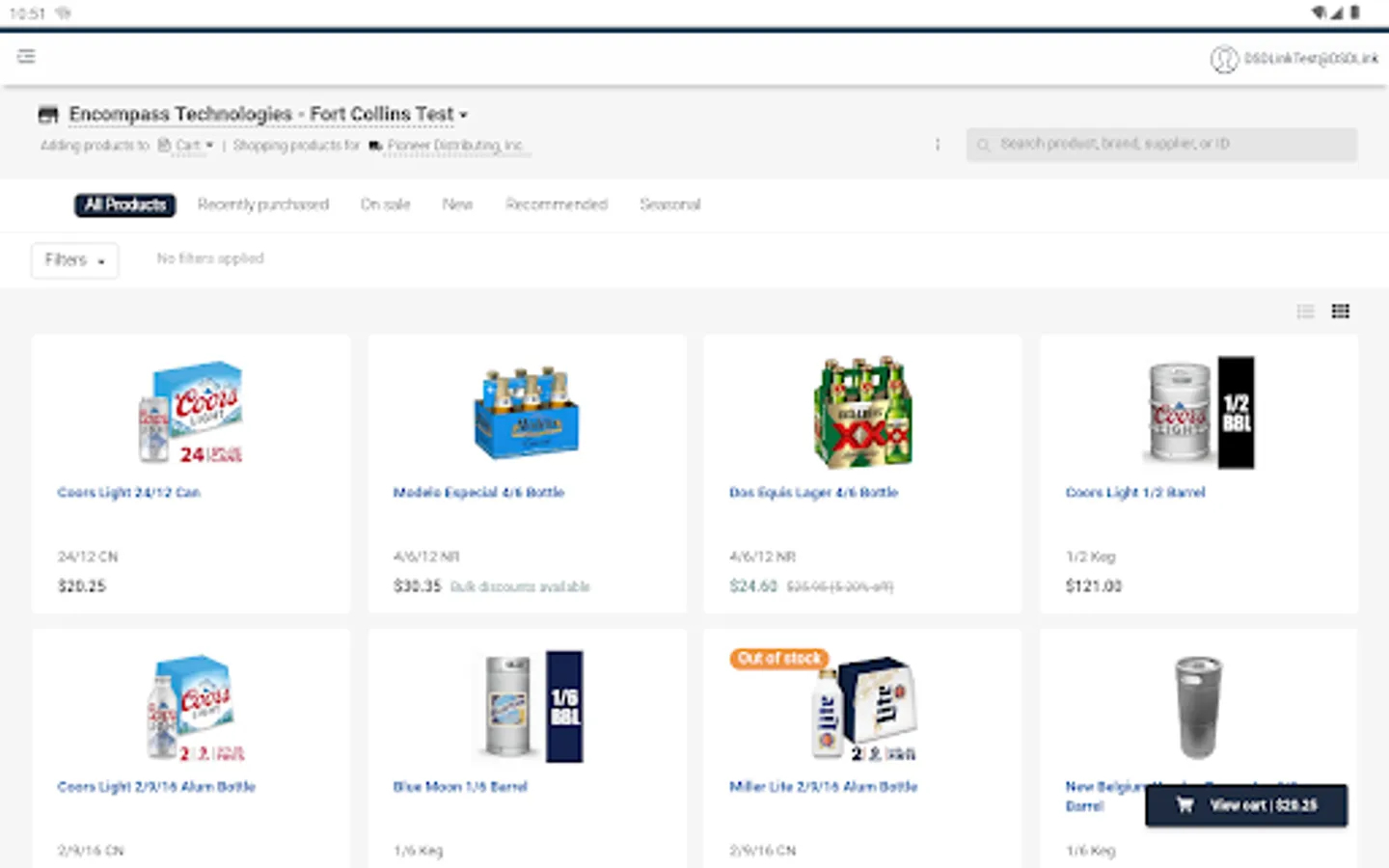Open Dos Equis Lager 4/6 Bottle link
1389x868 pixels.
tap(813, 493)
